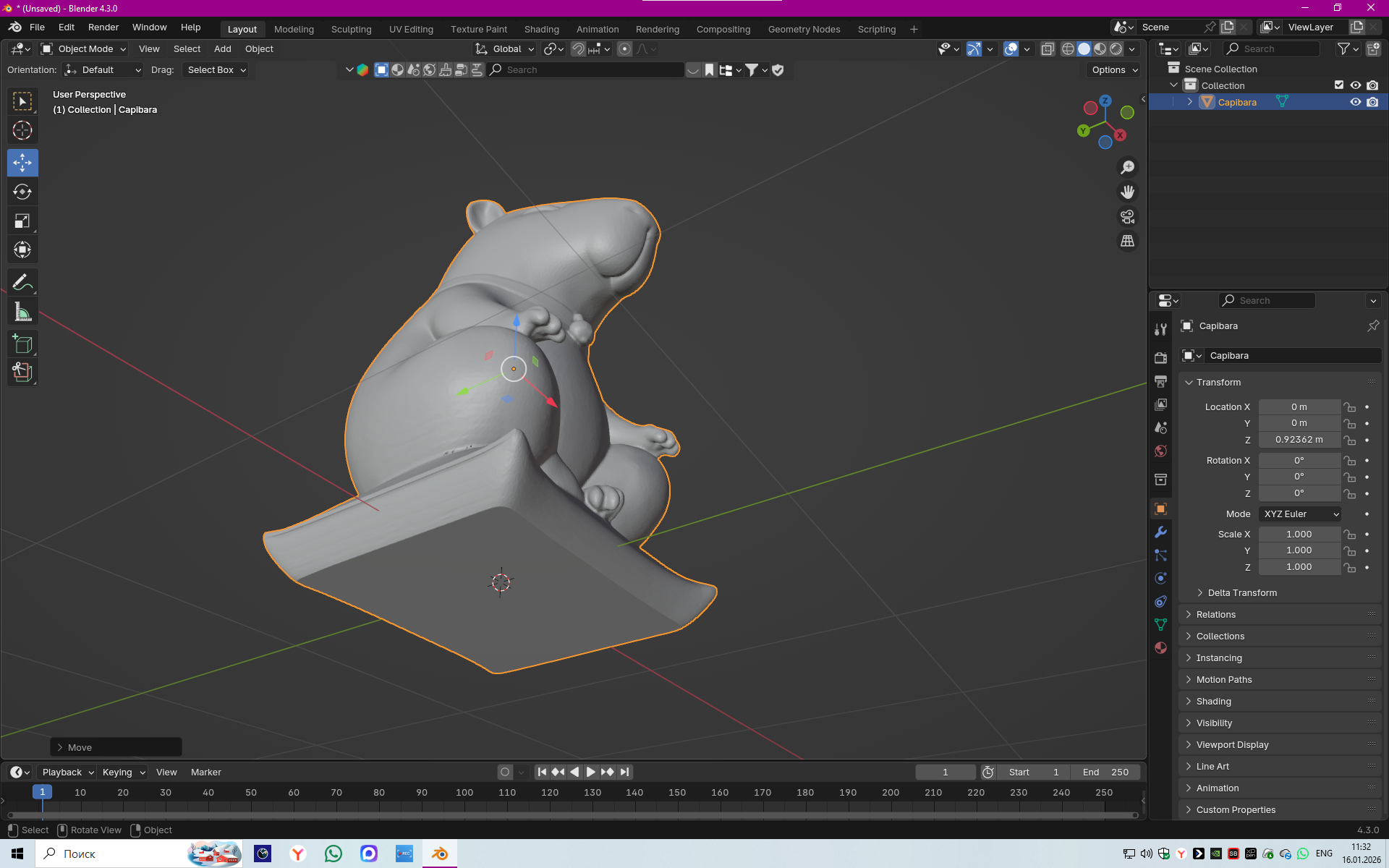Expand the Delta Transform subpanel

click(x=1242, y=593)
